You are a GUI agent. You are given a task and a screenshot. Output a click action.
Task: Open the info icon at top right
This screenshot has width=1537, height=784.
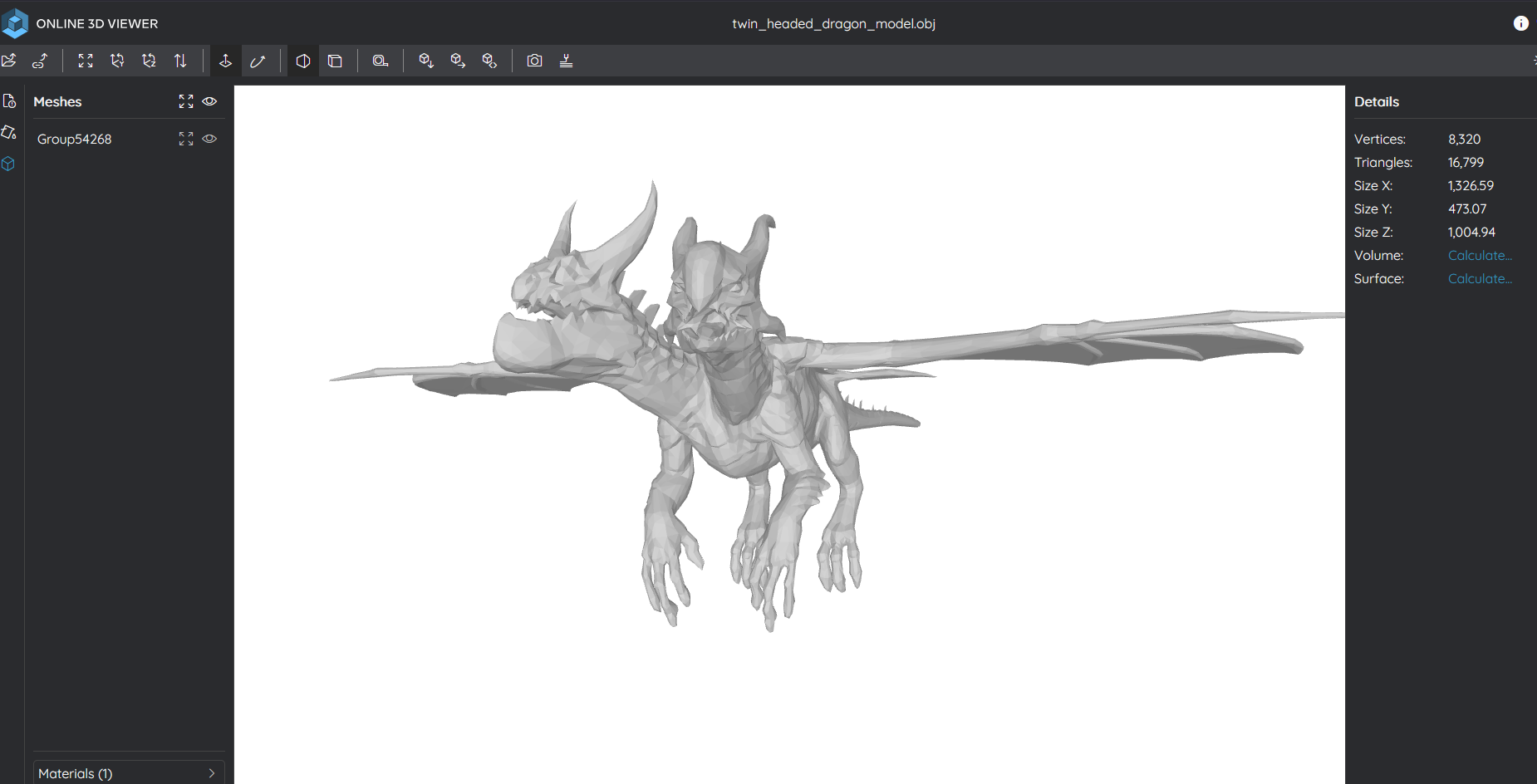click(1520, 23)
